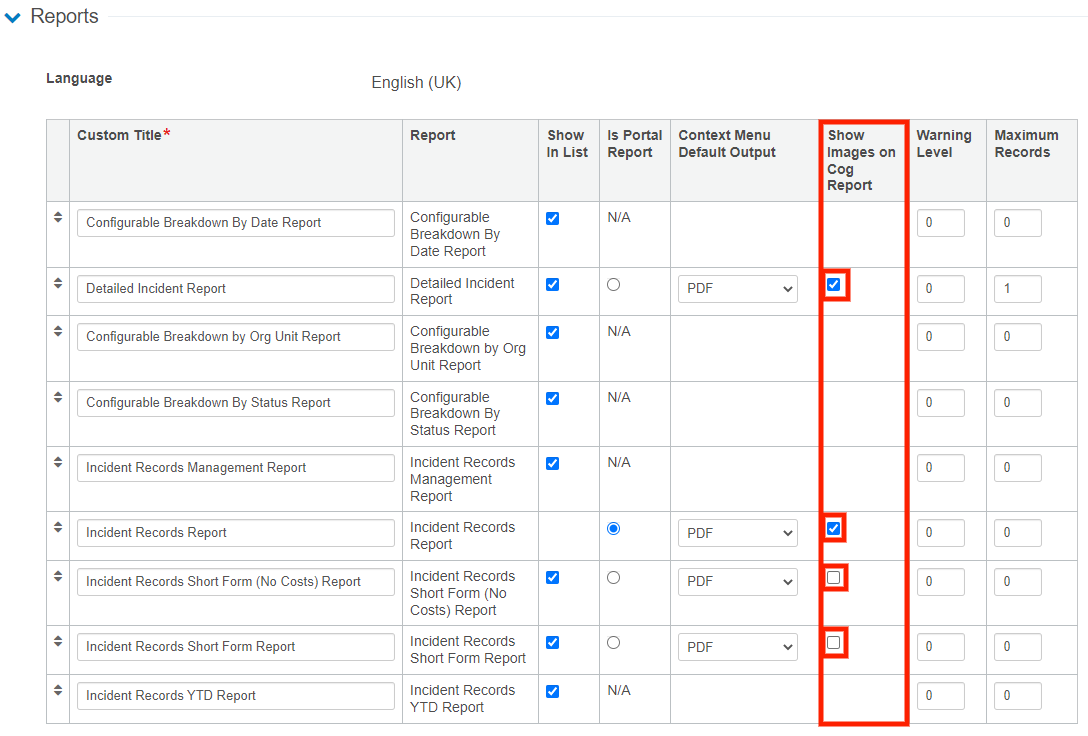Click reorder handle for Detailed Incident Report row

(x=58, y=284)
